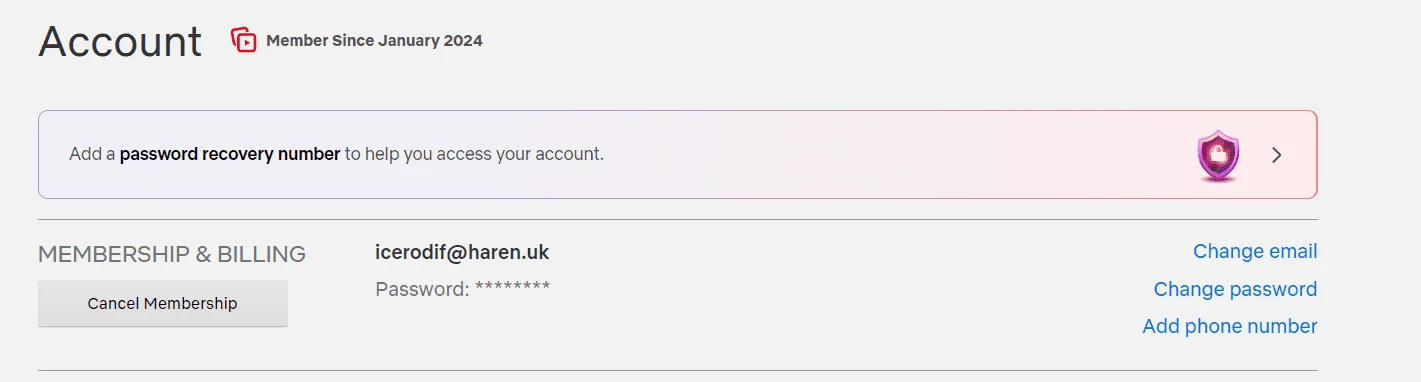Click the Account page heading

coord(120,41)
